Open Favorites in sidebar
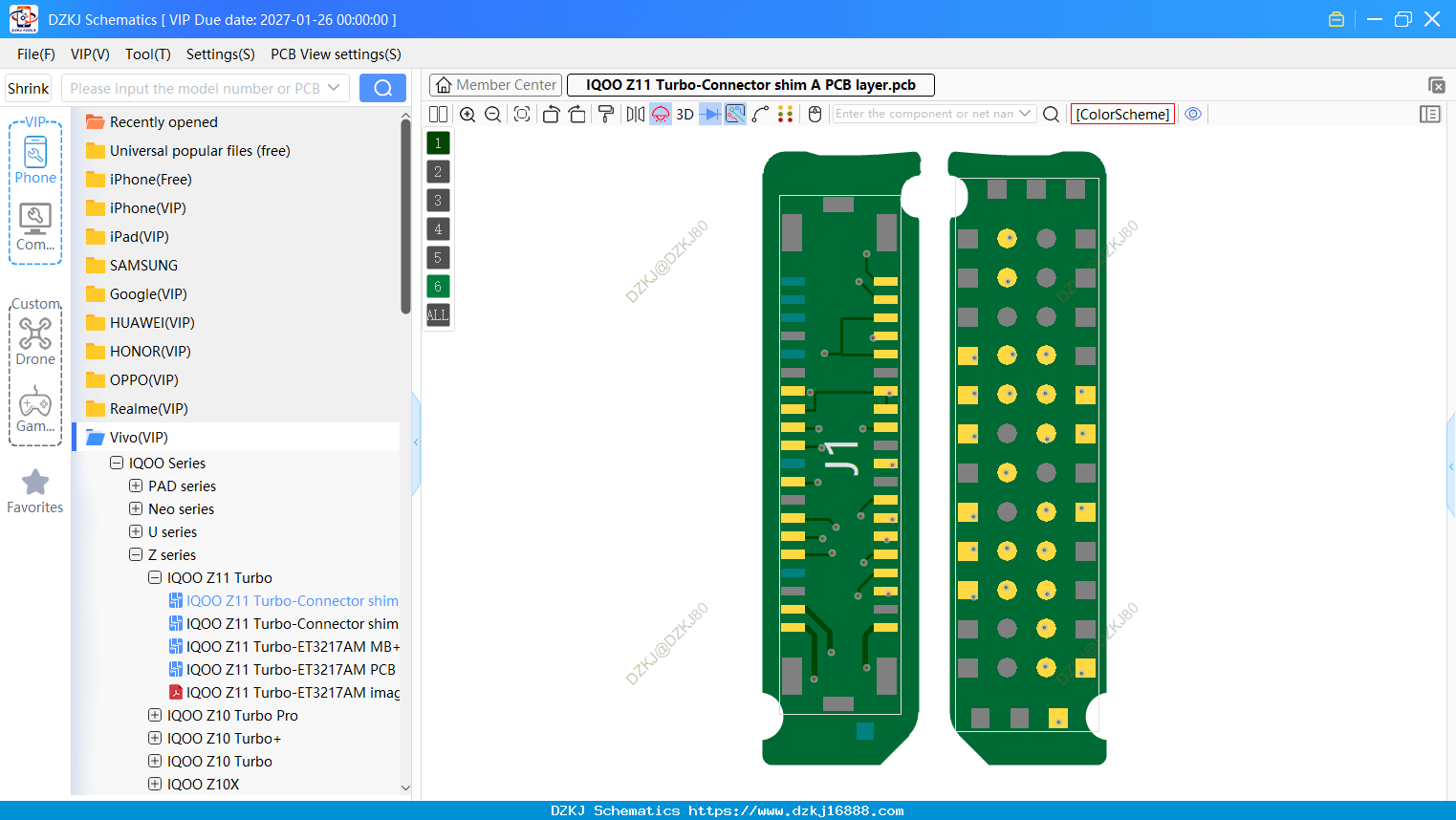The image size is (1456, 820). (35, 491)
